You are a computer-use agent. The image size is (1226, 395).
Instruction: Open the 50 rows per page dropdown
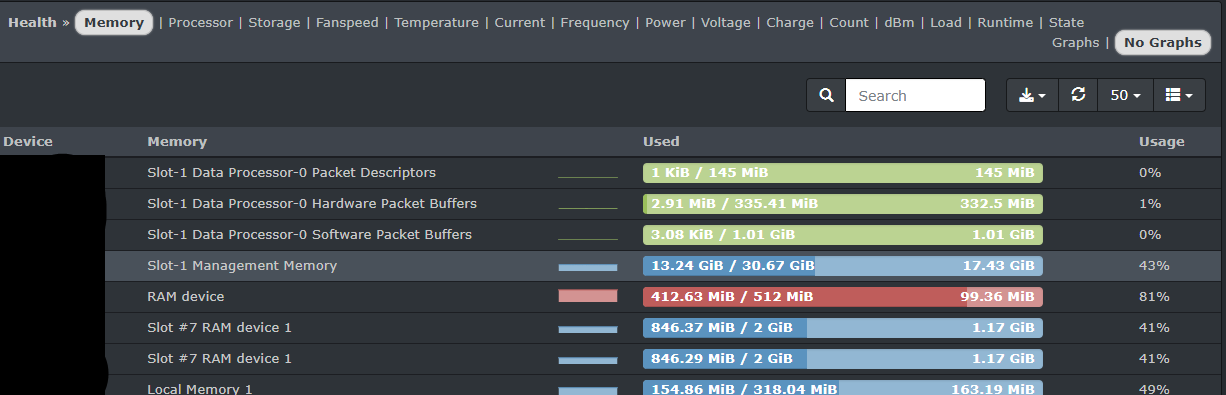coord(1126,95)
